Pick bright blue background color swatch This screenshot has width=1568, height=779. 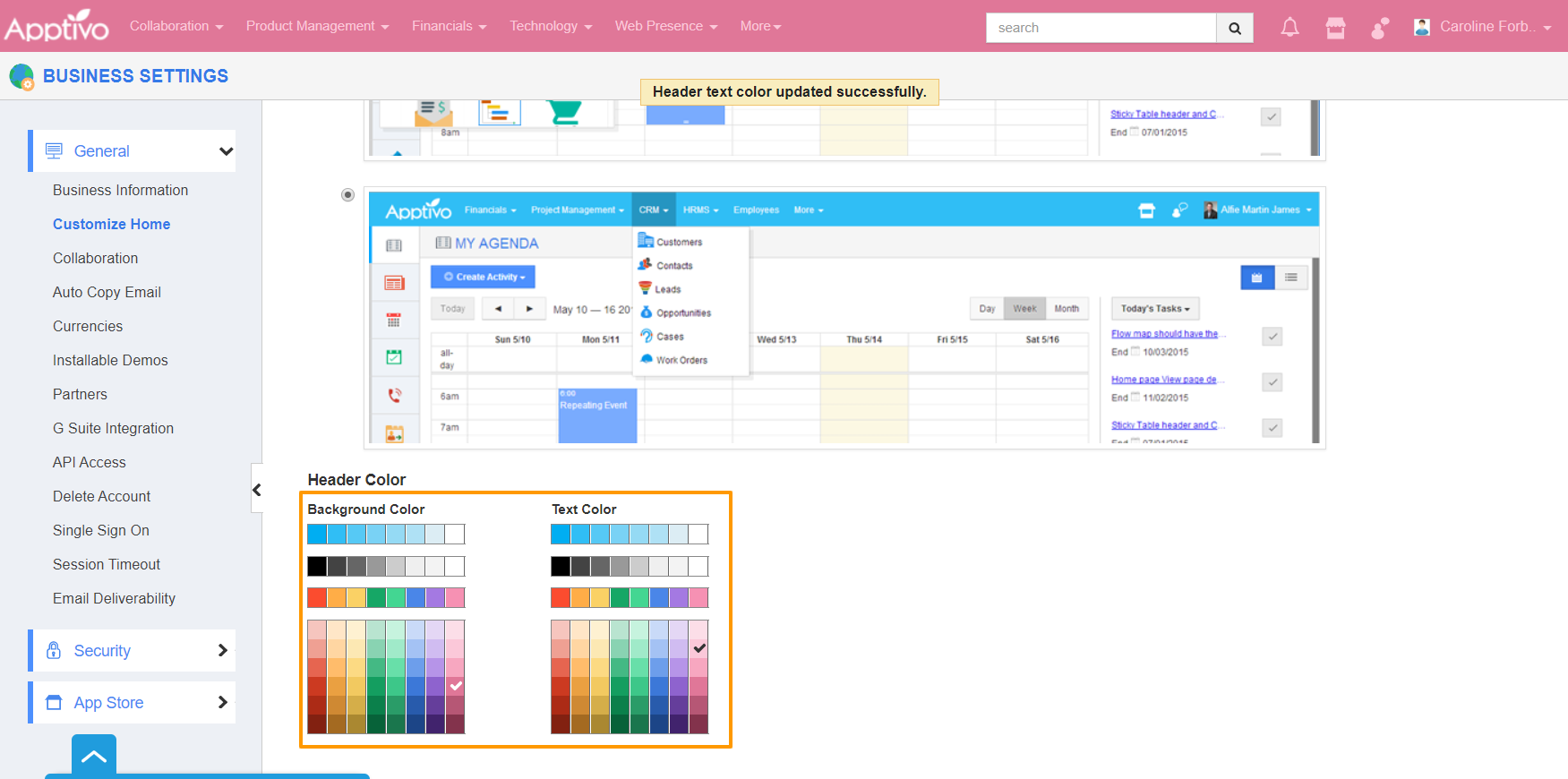[x=317, y=535]
